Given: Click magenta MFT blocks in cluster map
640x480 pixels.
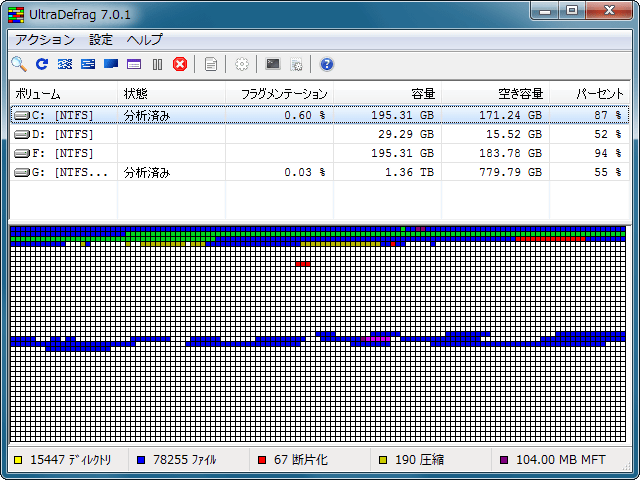Looking at the screenshot, I should coord(378,339).
